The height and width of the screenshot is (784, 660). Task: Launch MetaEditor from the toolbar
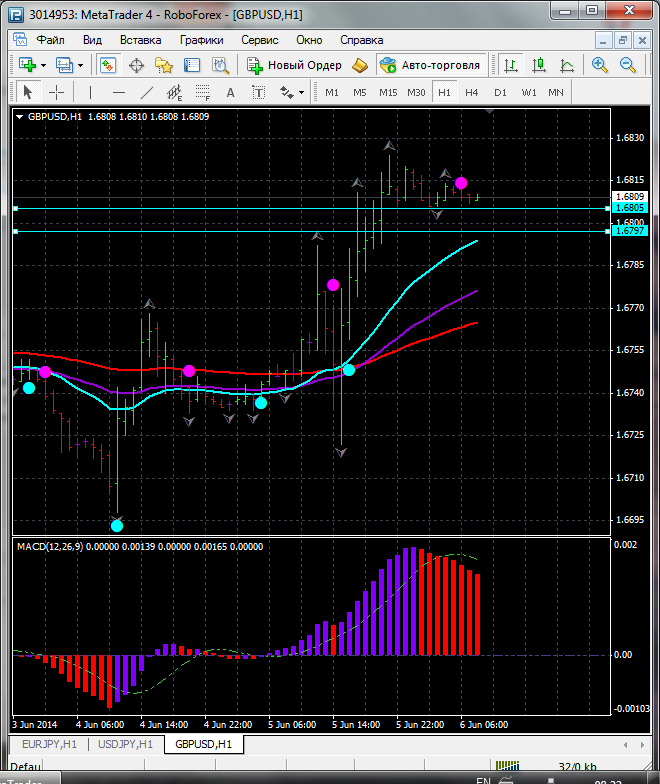coord(360,65)
